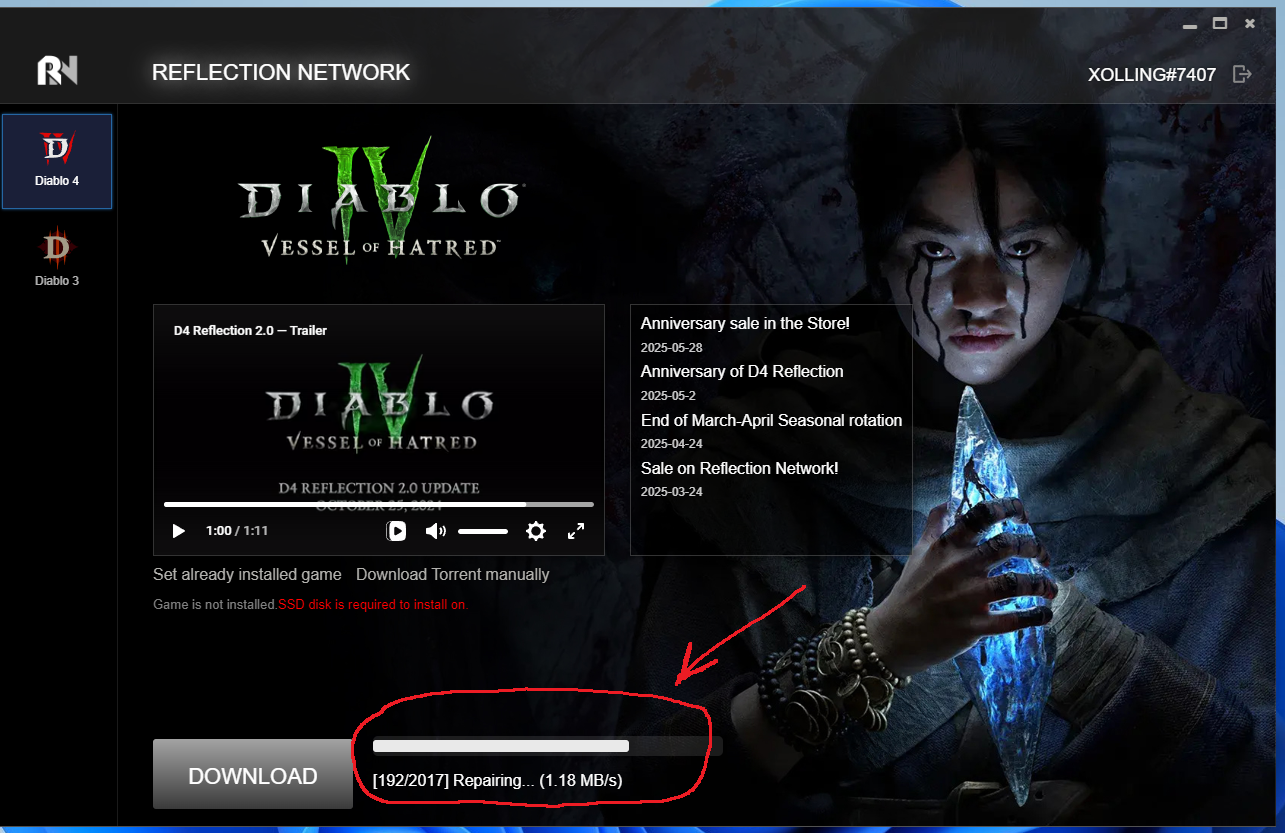Log out using the exit icon
The width and height of the screenshot is (1285, 833).
pos(1242,74)
